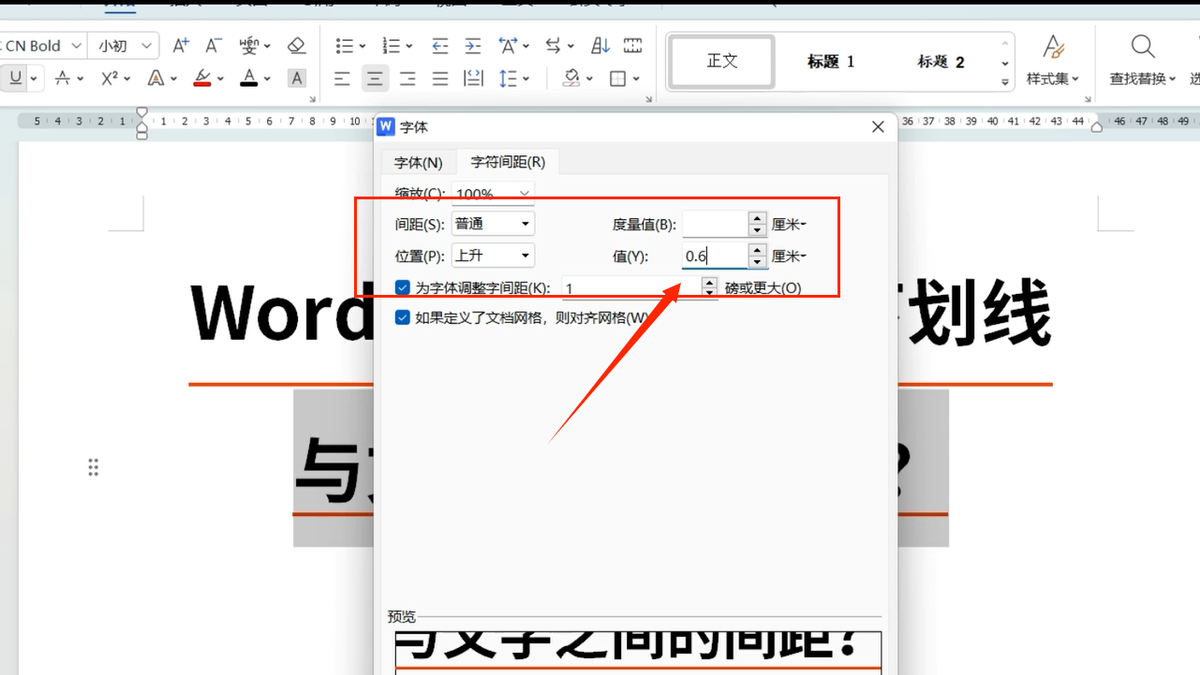Apply the 标题 1 style

coord(831,61)
